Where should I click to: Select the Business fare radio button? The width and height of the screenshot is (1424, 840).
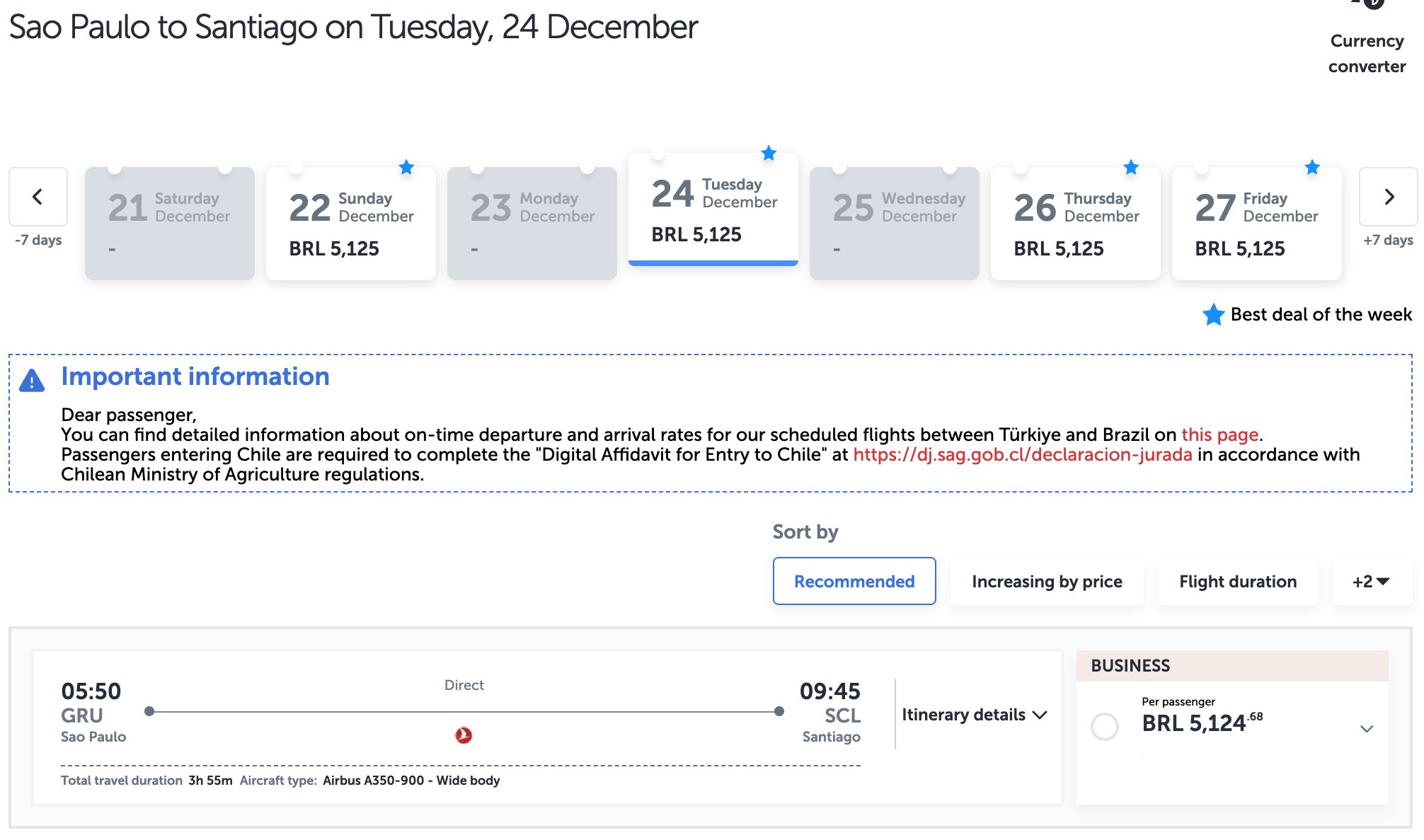point(1104,726)
